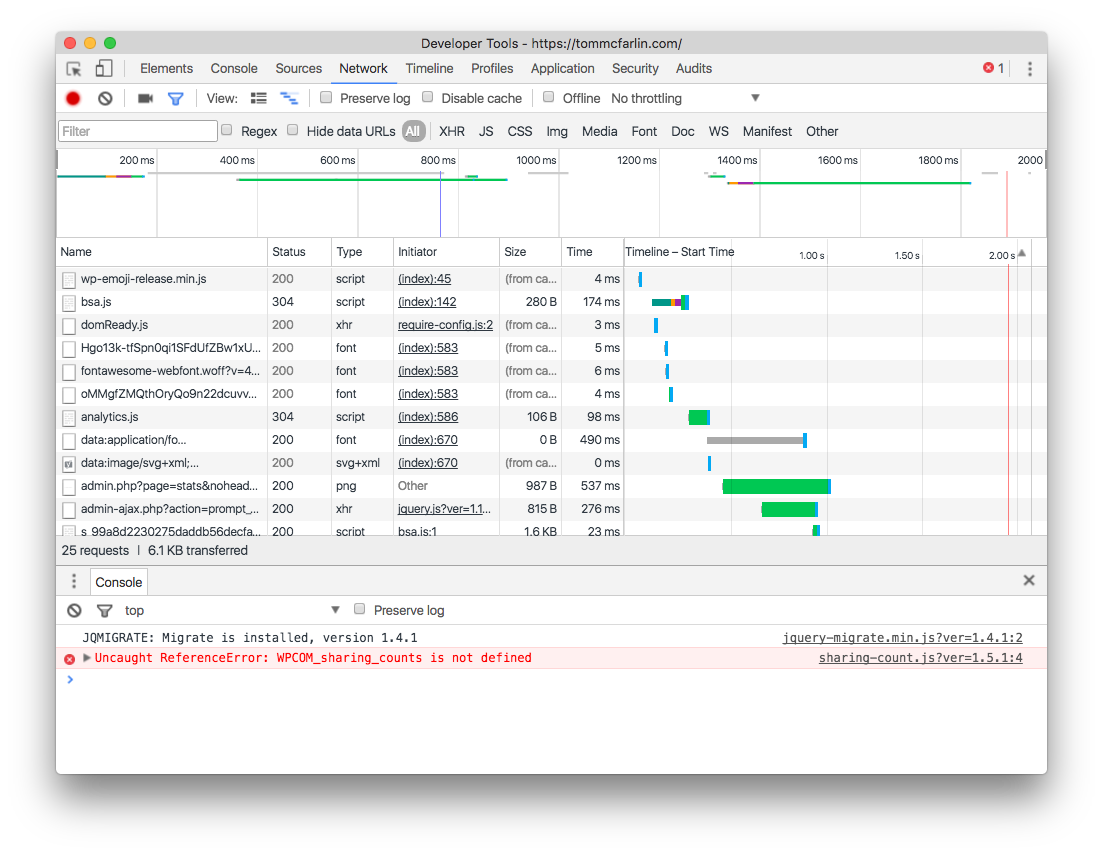Image resolution: width=1103 pixels, height=854 pixels.
Task: Click the capture screenshots camera icon
Action: point(145,98)
